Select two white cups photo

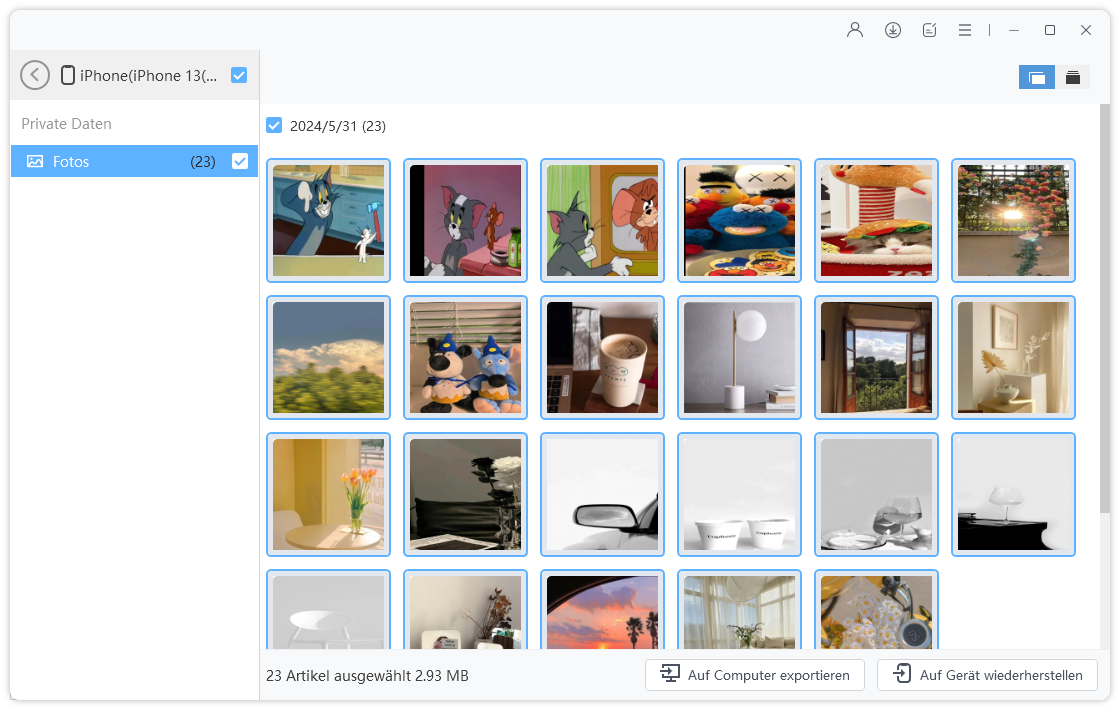(x=740, y=495)
